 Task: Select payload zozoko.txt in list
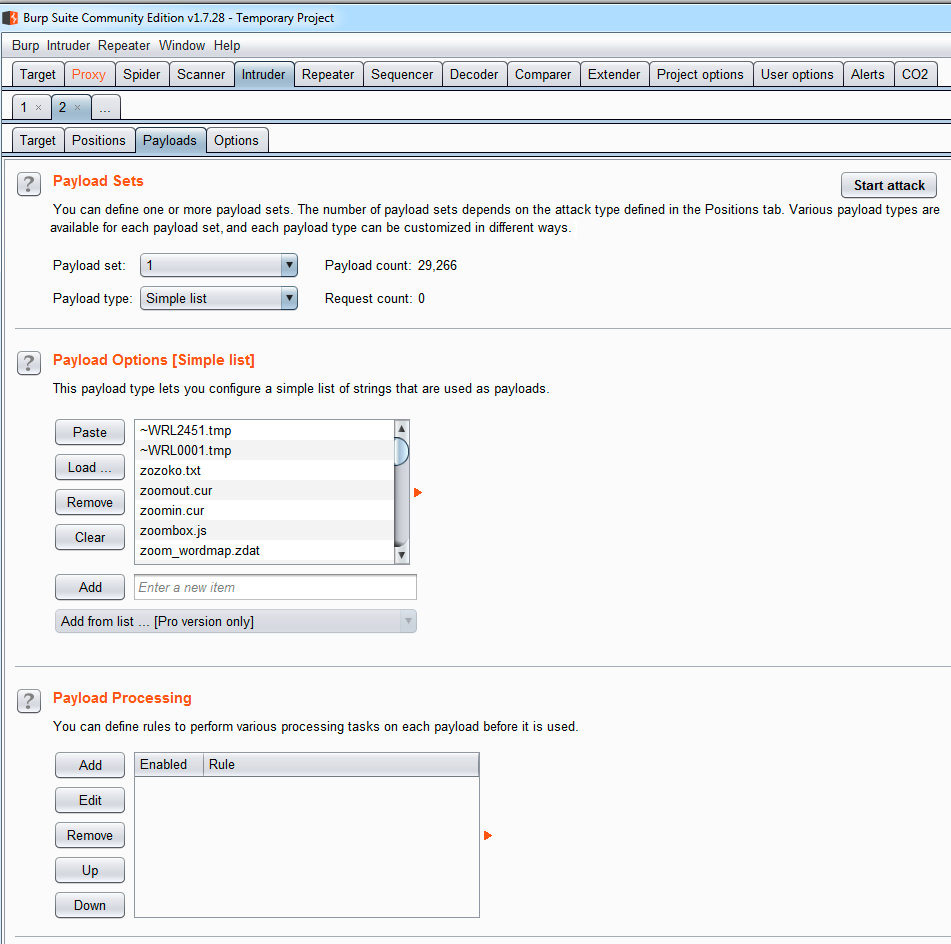point(264,470)
